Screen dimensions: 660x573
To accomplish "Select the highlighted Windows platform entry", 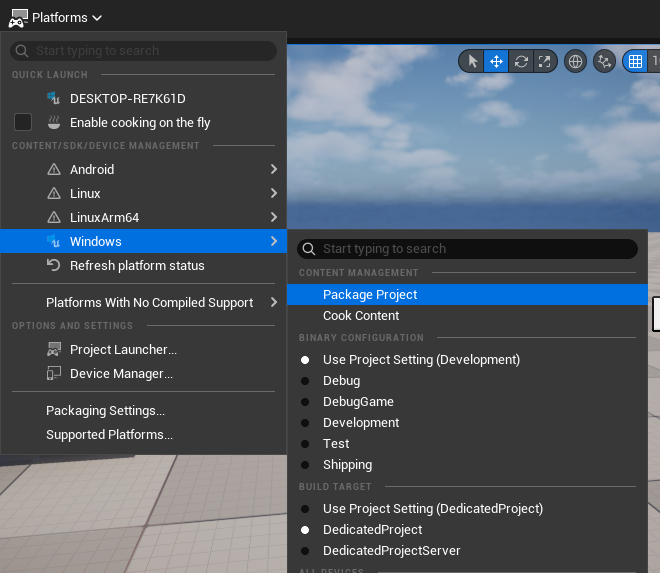I will [144, 241].
